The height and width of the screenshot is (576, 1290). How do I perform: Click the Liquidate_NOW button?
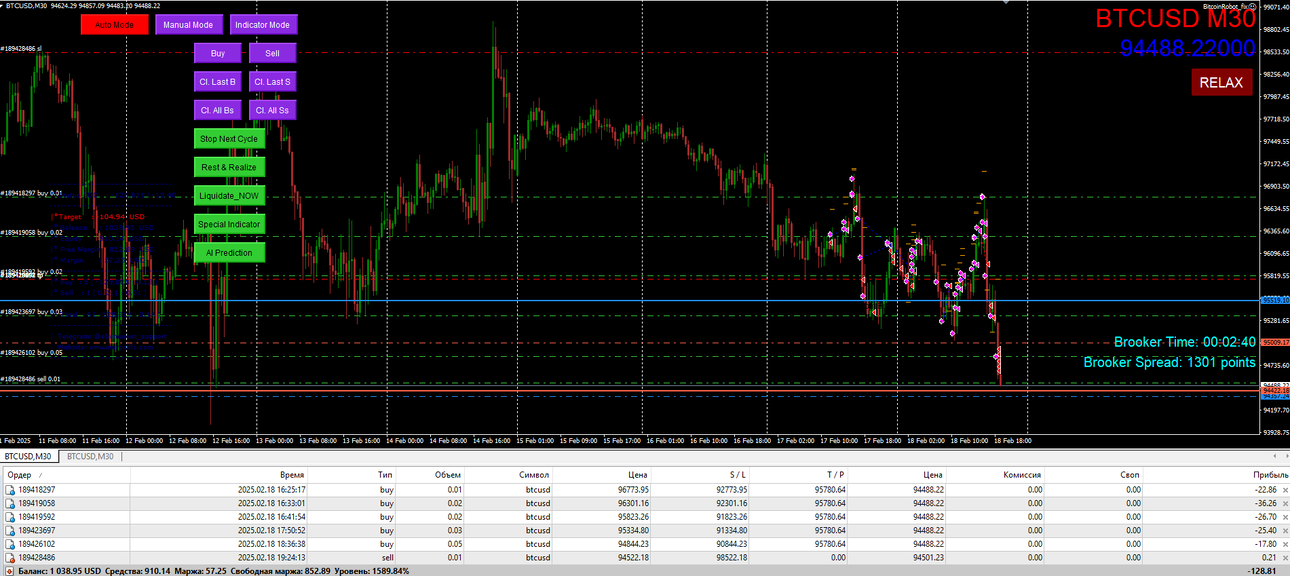pos(229,196)
